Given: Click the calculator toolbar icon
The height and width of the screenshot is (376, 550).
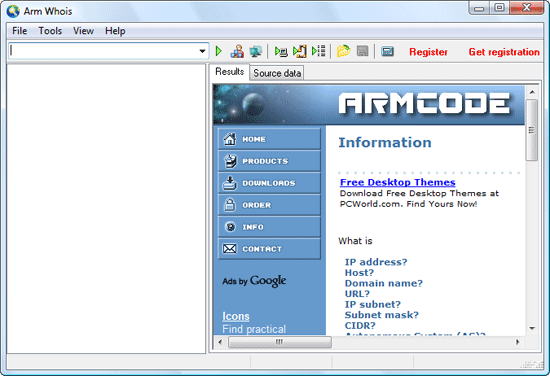Looking at the screenshot, I should [387, 52].
